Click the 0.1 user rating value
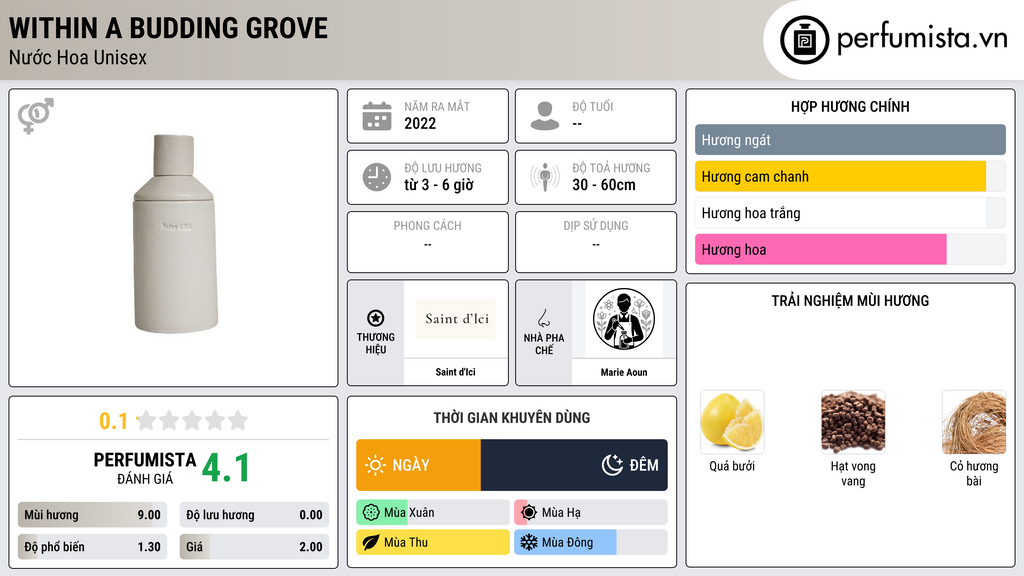 114,421
